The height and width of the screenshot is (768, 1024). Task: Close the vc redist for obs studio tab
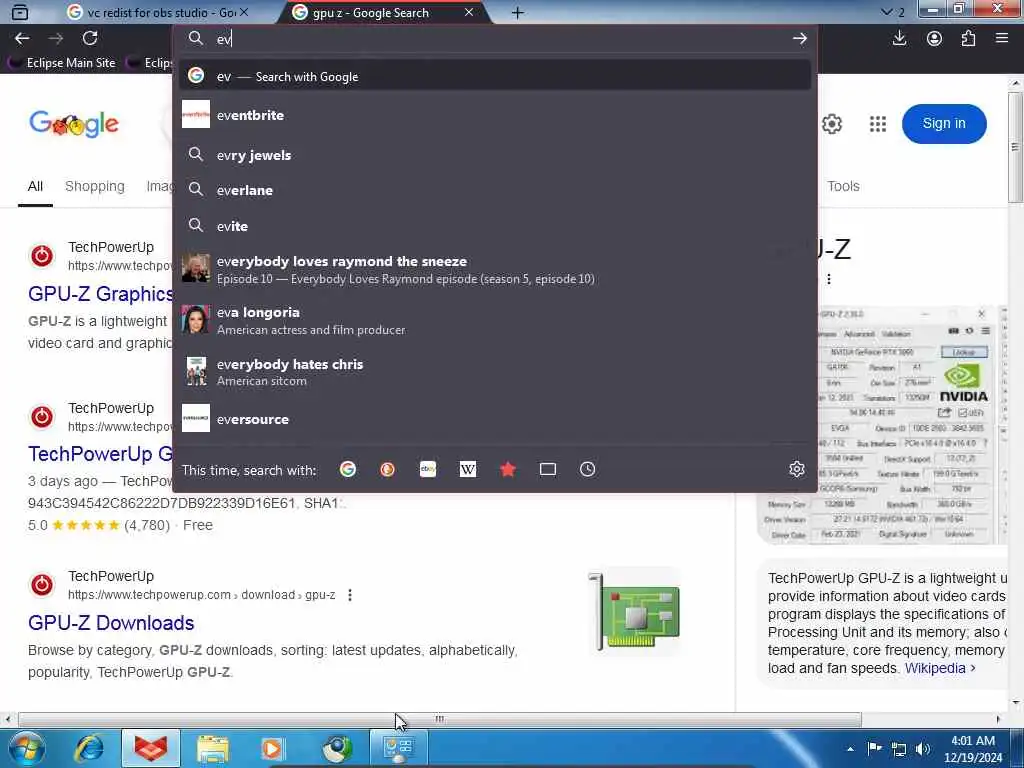[x=244, y=12]
